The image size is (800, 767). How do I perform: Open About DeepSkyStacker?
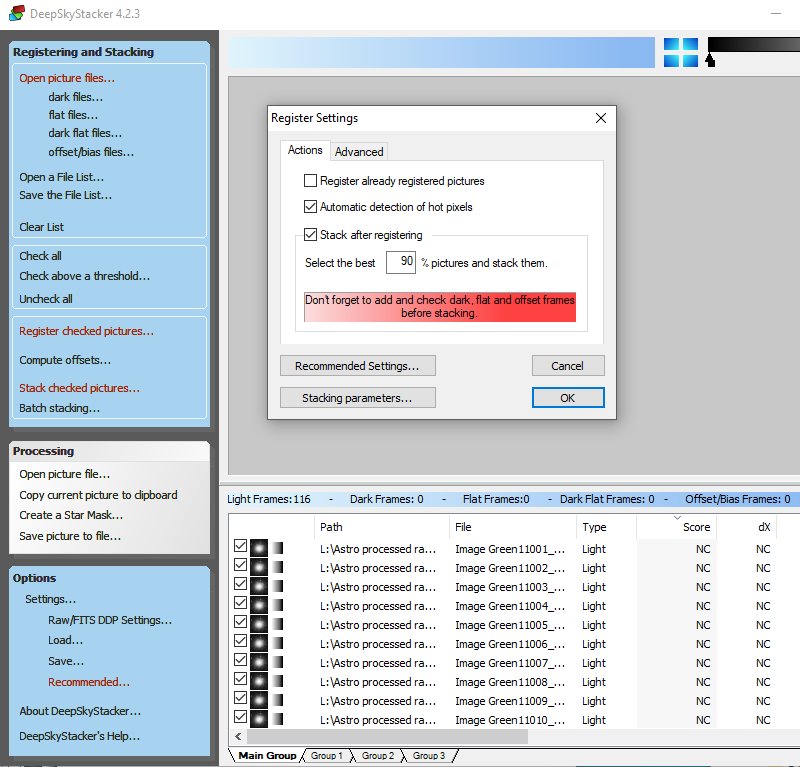pos(80,711)
